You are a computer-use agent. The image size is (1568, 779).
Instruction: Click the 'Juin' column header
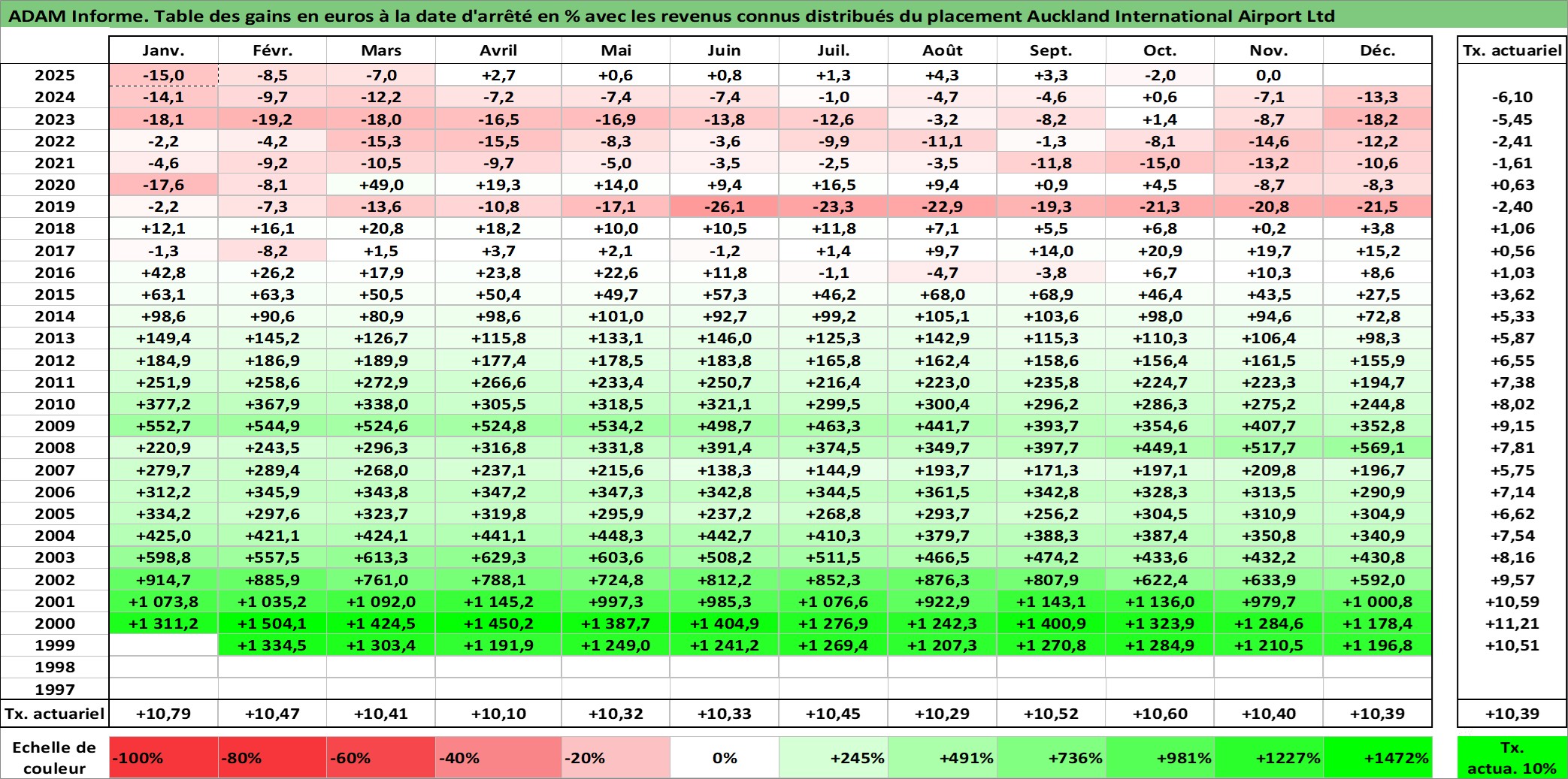click(725, 50)
